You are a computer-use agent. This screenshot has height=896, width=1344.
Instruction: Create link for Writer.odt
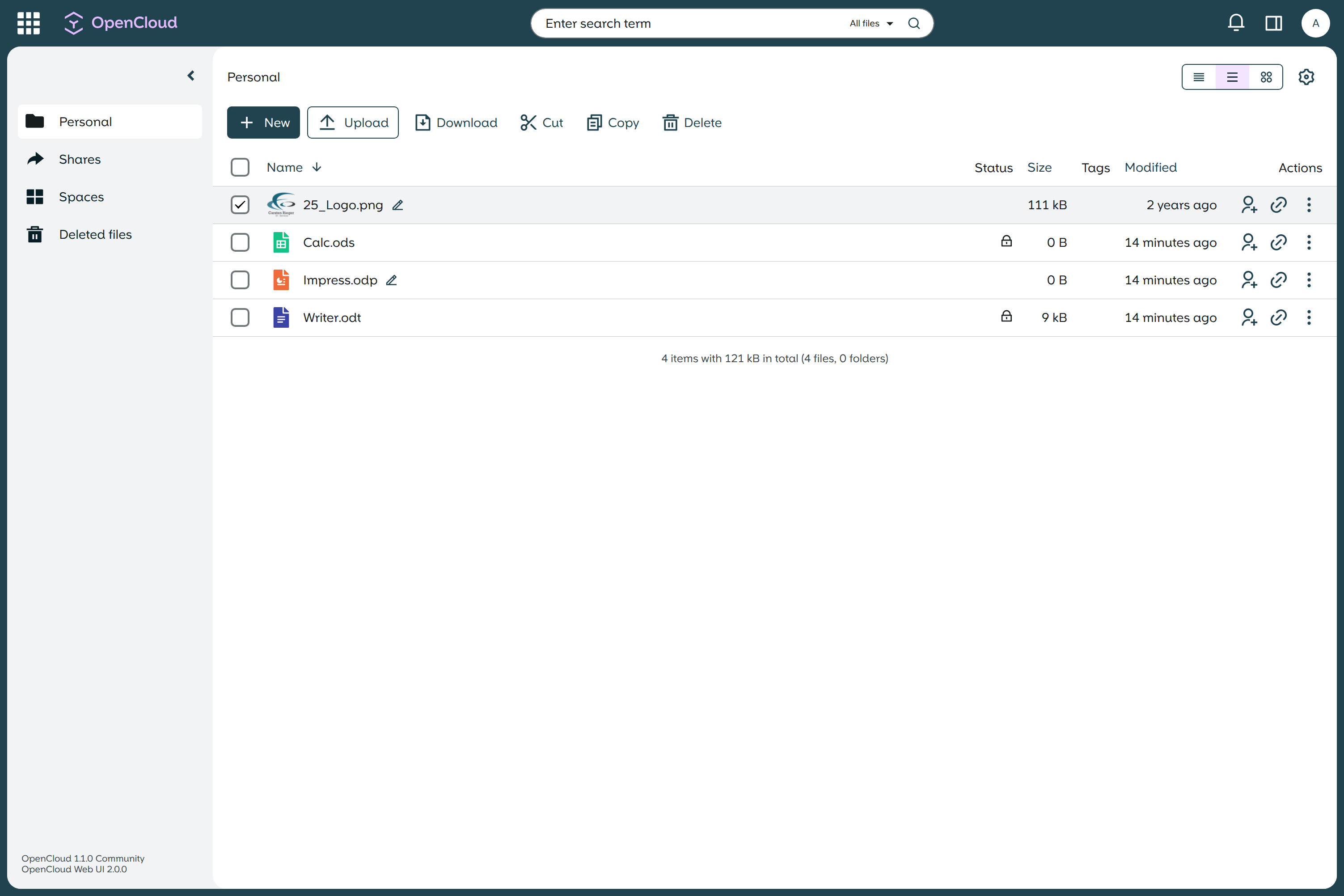pyautogui.click(x=1278, y=317)
